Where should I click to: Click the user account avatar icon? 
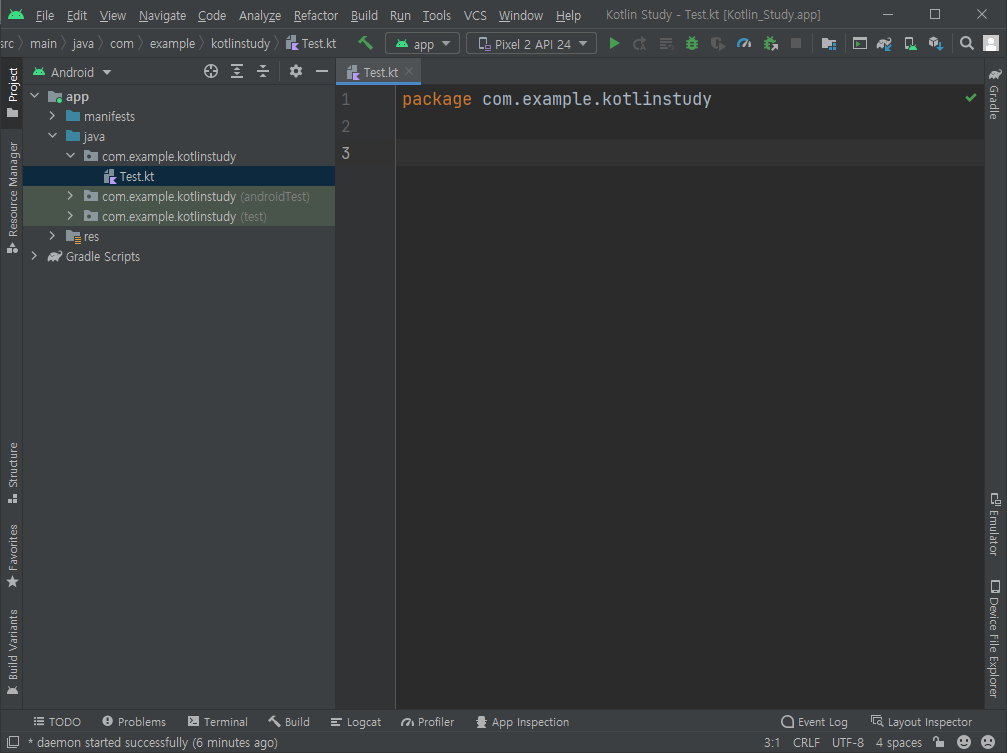point(991,43)
